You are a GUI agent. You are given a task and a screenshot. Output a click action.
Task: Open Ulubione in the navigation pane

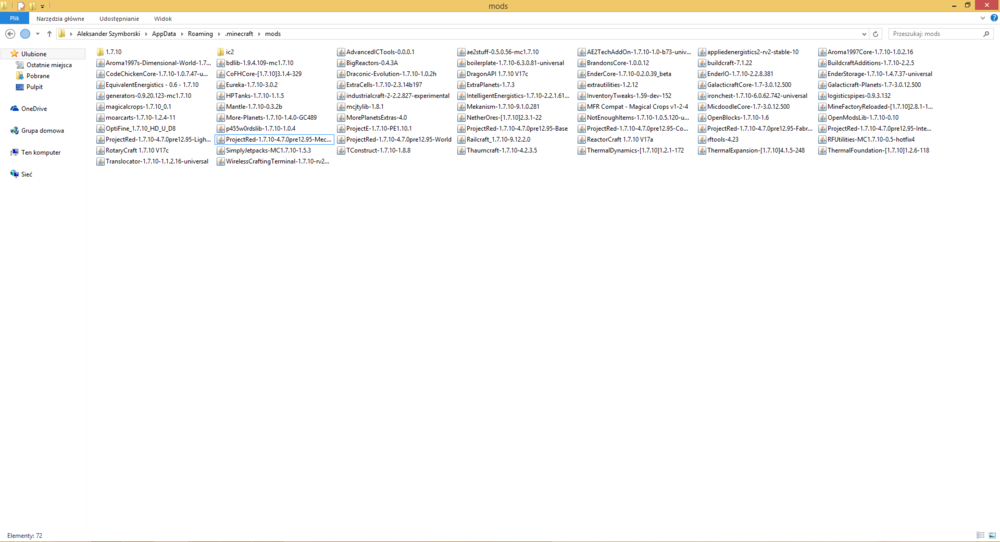click(x=34, y=54)
